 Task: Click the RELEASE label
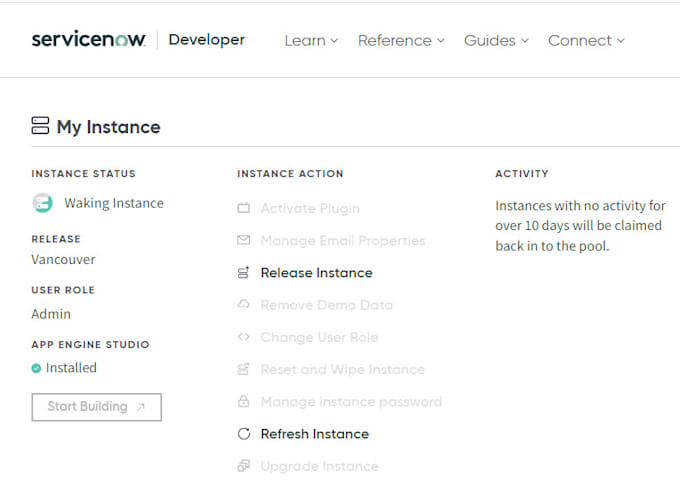tap(56, 239)
